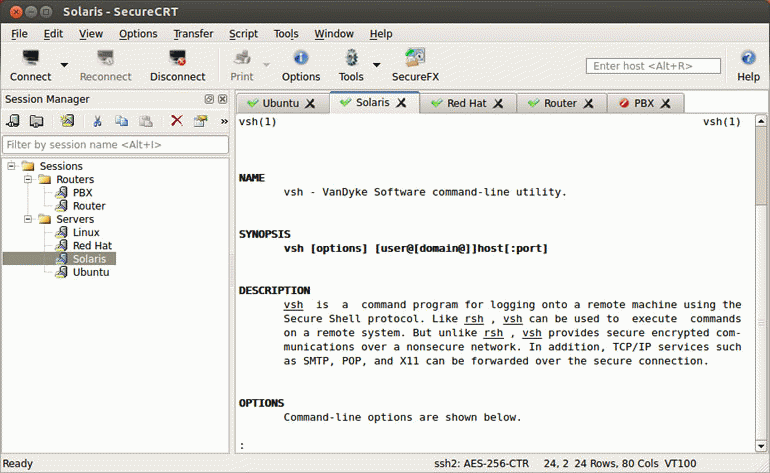Click Session Manager connect-in-tab folder icon
Image resolution: width=770 pixels, height=473 pixels.
36,121
